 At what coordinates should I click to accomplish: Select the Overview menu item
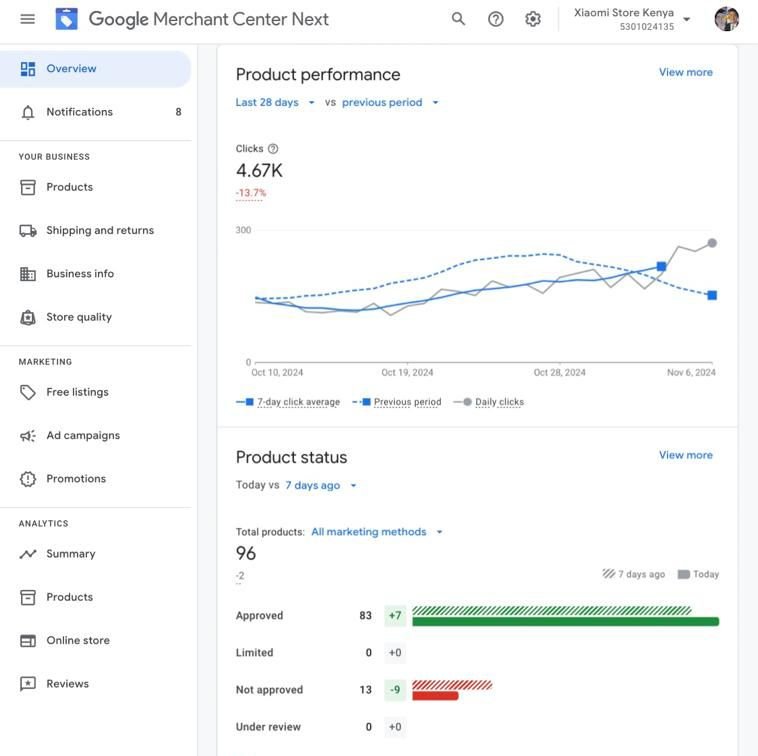pos(95,69)
